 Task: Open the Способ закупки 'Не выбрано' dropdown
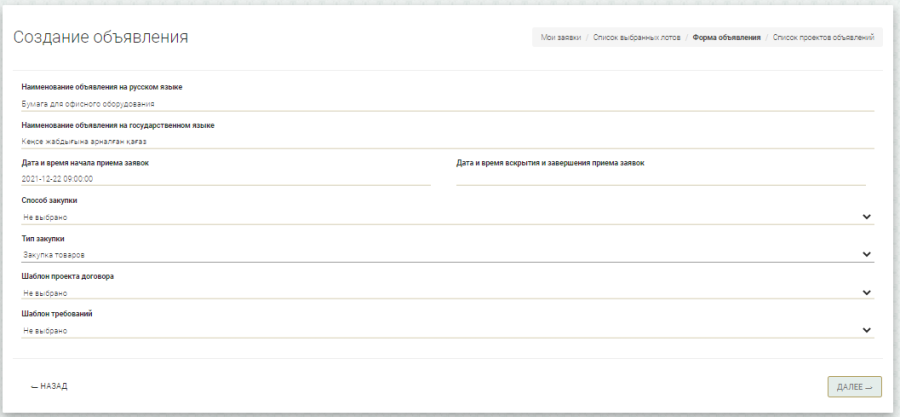click(440, 217)
